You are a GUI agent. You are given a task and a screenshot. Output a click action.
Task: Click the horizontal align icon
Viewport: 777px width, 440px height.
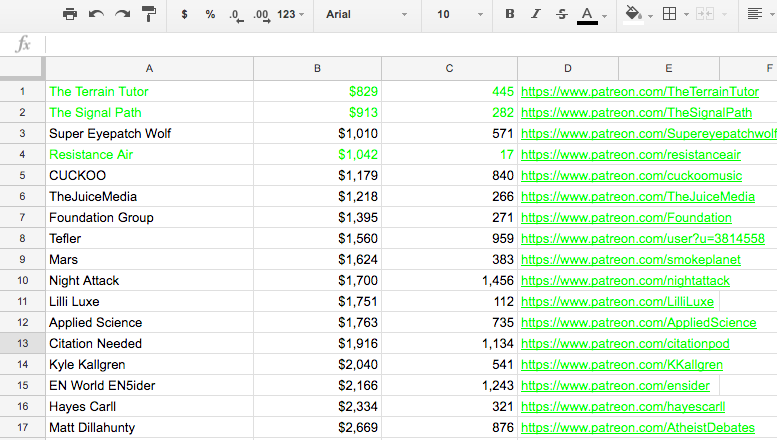(x=755, y=14)
